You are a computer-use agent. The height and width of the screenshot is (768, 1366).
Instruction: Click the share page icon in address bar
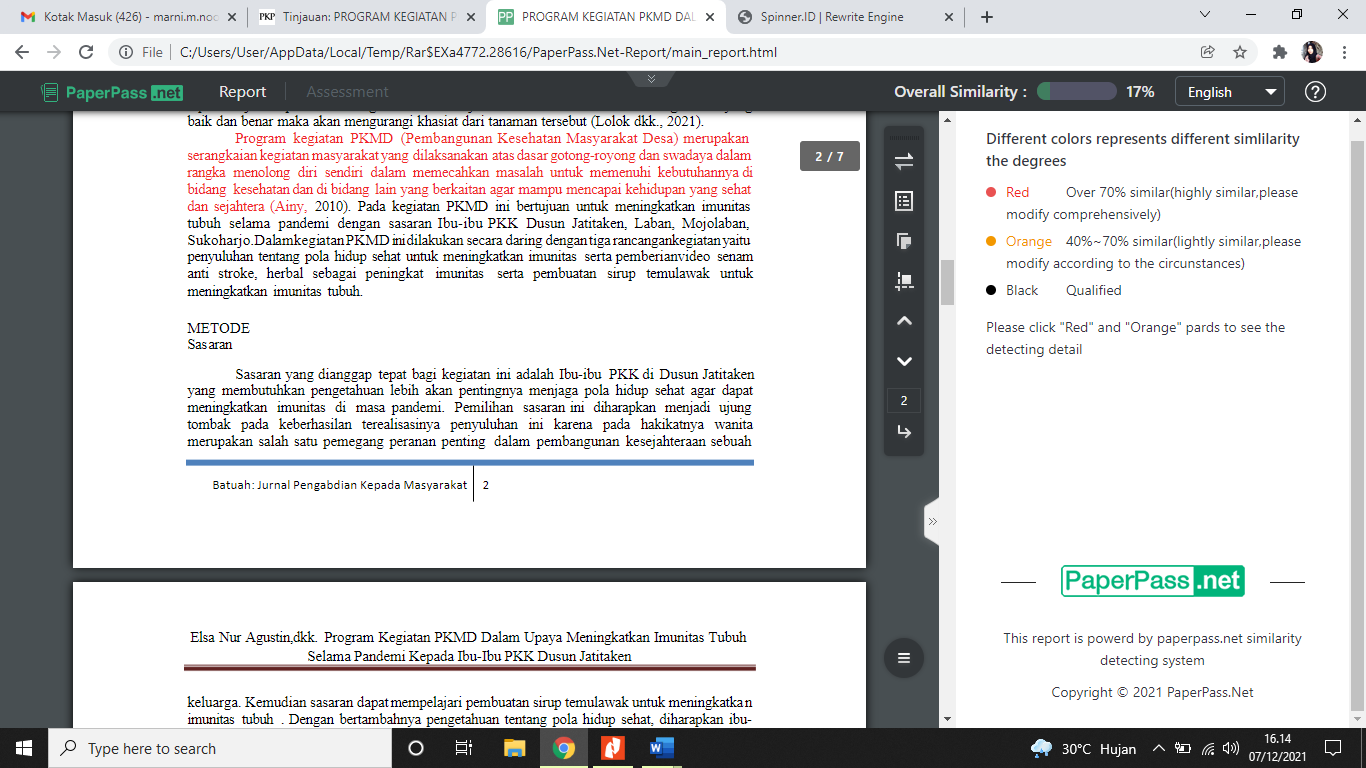(1208, 52)
